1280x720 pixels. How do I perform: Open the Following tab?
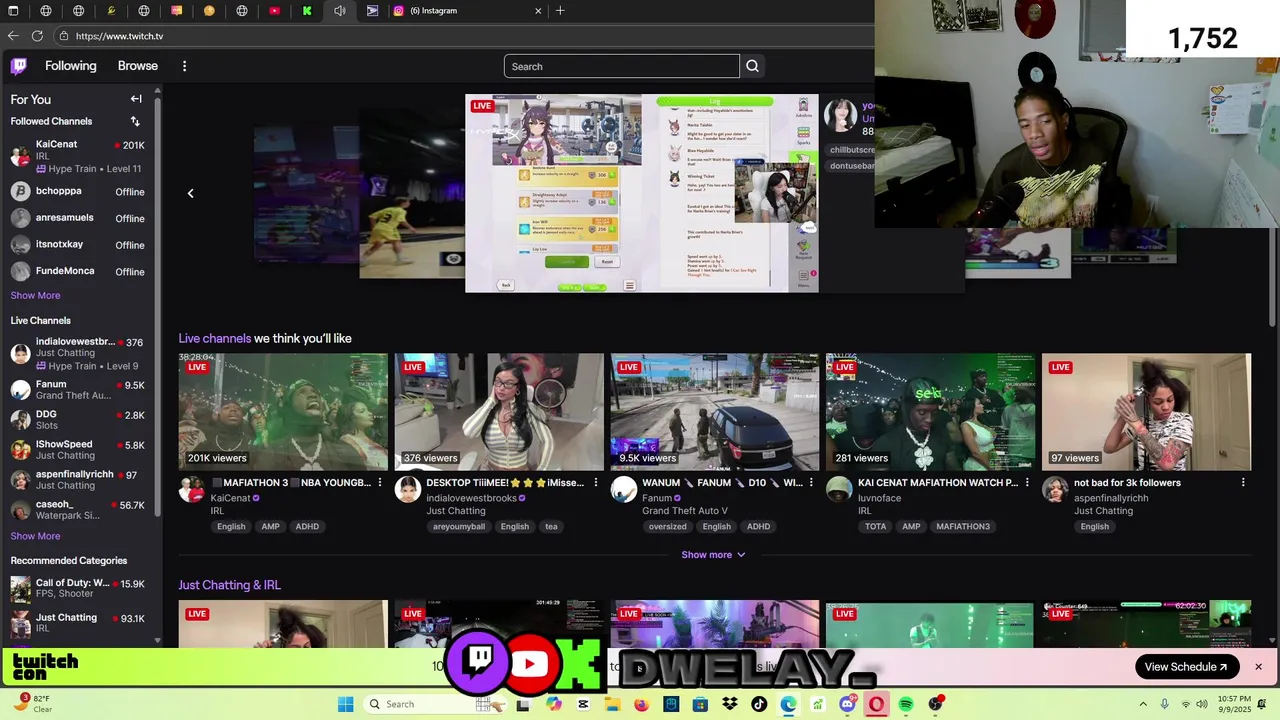click(71, 66)
